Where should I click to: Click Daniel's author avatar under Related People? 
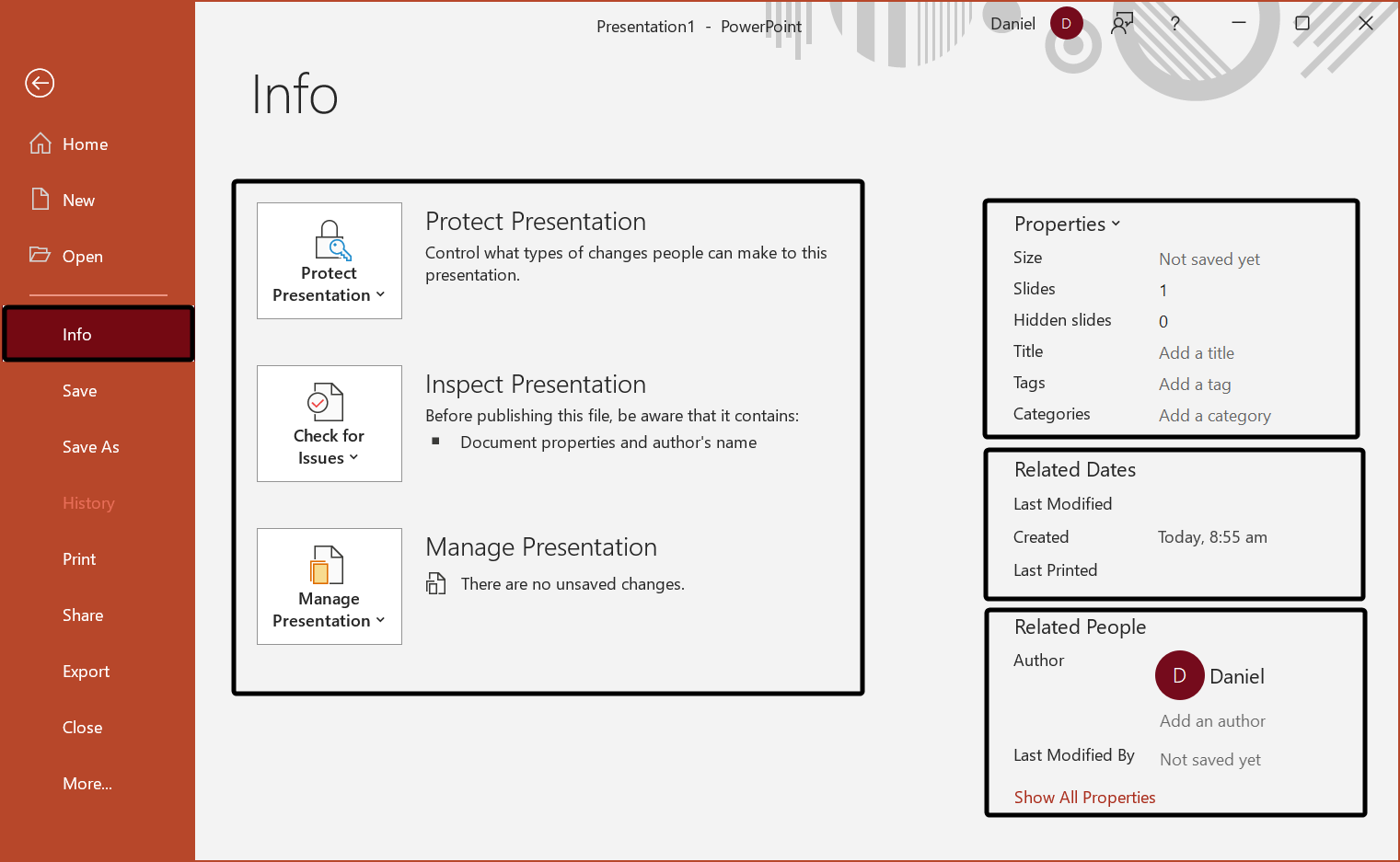coord(1179,675)
